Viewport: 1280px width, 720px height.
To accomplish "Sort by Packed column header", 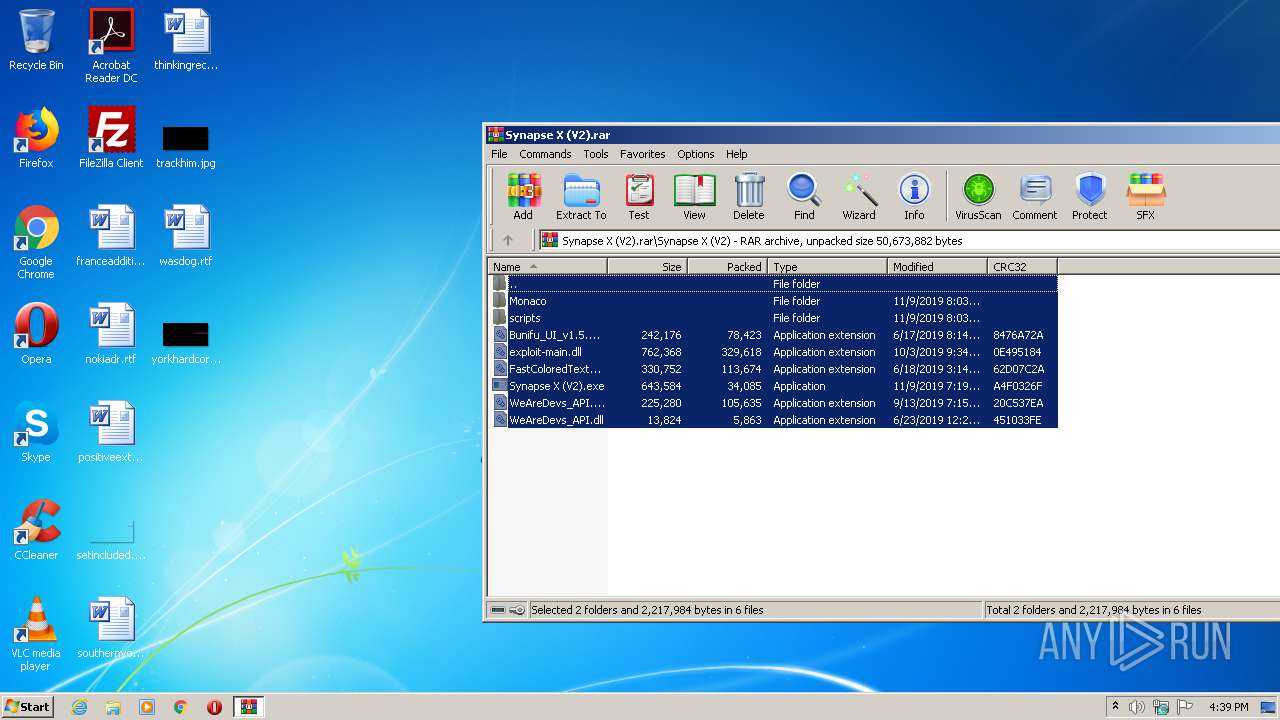I will [x=727, y=267].
